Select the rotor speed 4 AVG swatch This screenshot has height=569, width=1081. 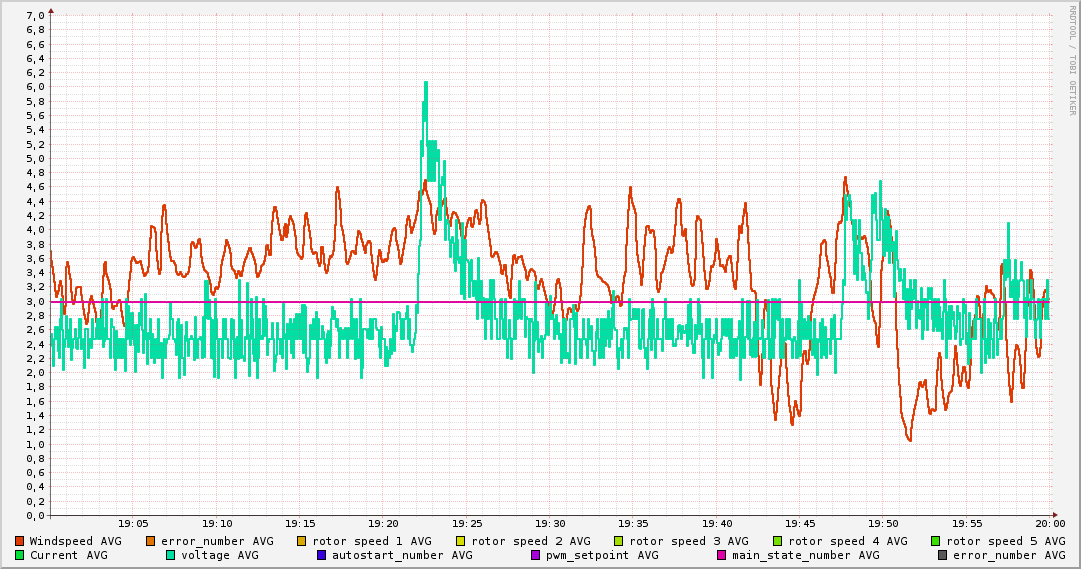click(x=778, y=541)
